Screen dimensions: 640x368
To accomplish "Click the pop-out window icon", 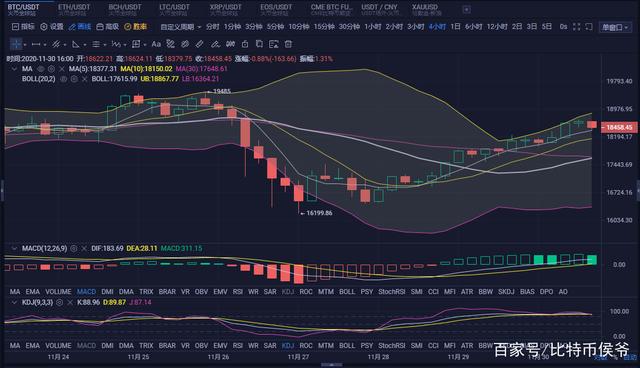I will (x=589, y=27).
